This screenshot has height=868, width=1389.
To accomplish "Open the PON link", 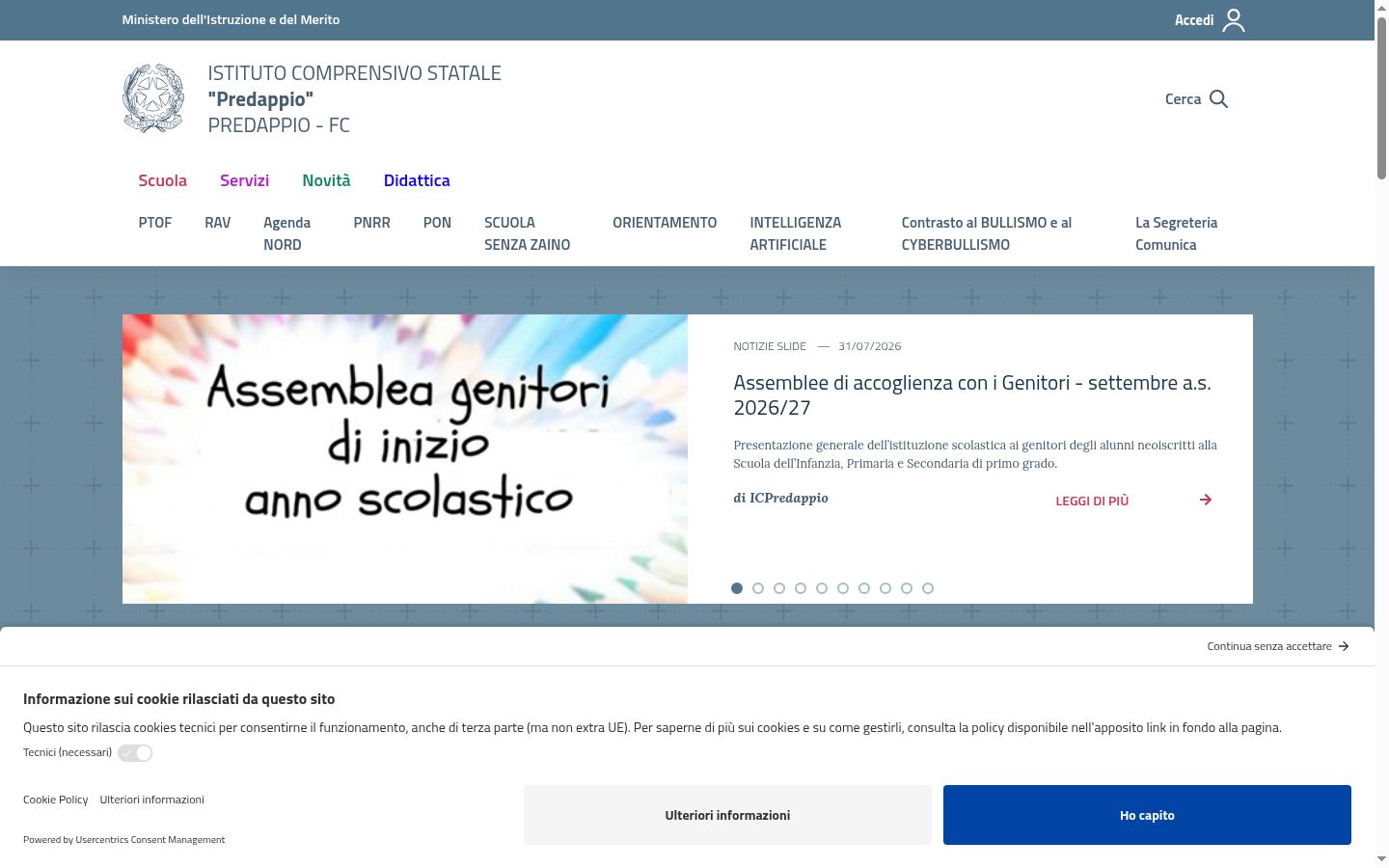I will tap(437, 223).
